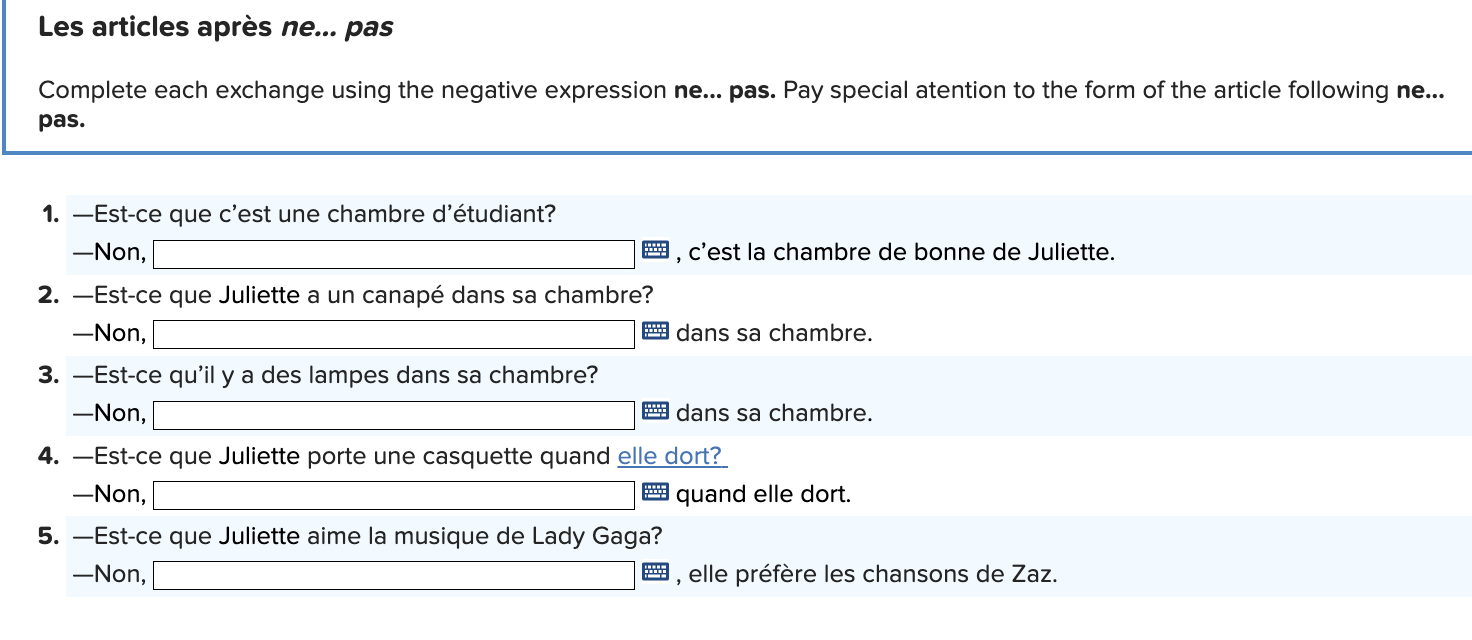Click the keyboard icon beside question 3's answer box
The height and width of the screenshot is (640, 1472).
[653, 410]
